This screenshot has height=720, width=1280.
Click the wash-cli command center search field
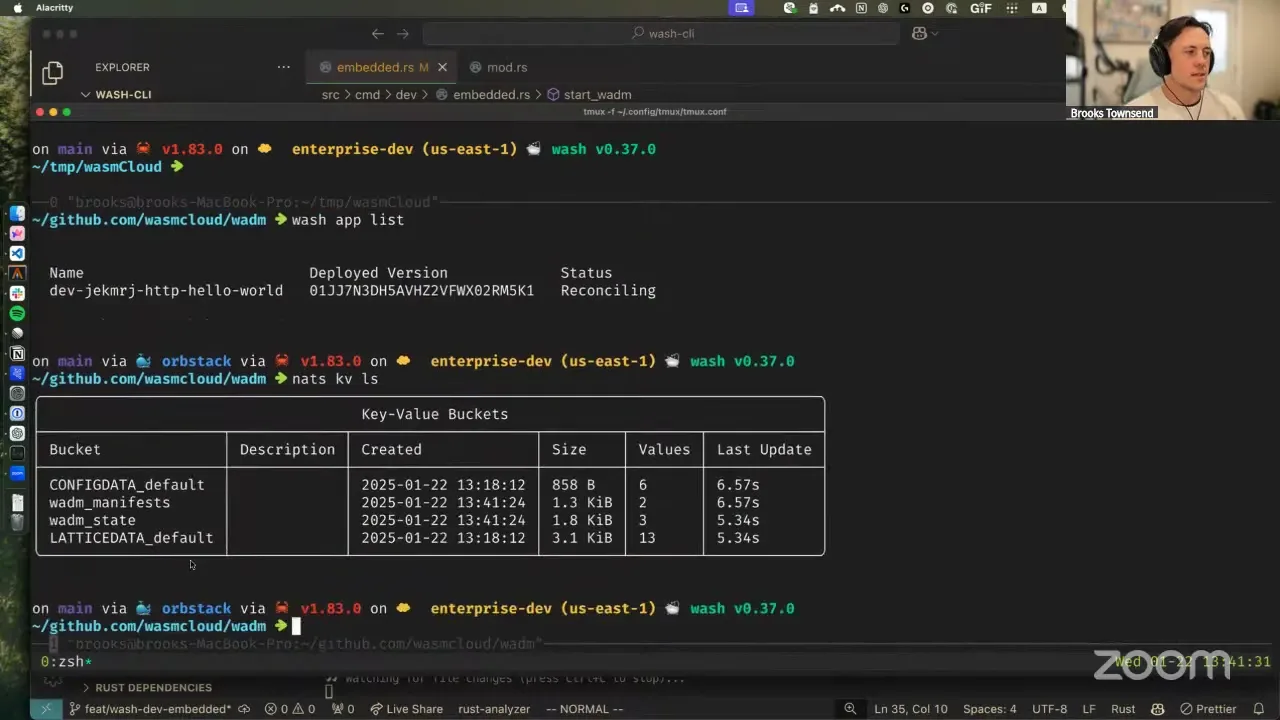[661, 33]
